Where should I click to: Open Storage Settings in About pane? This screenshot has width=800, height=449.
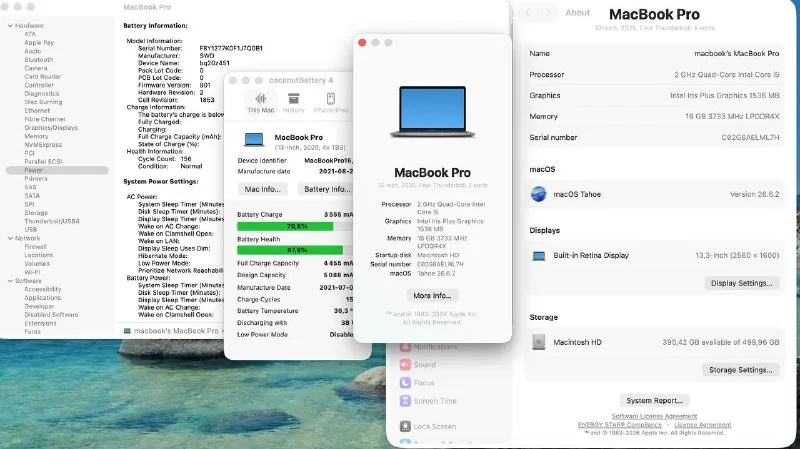(x=740, y=370)
